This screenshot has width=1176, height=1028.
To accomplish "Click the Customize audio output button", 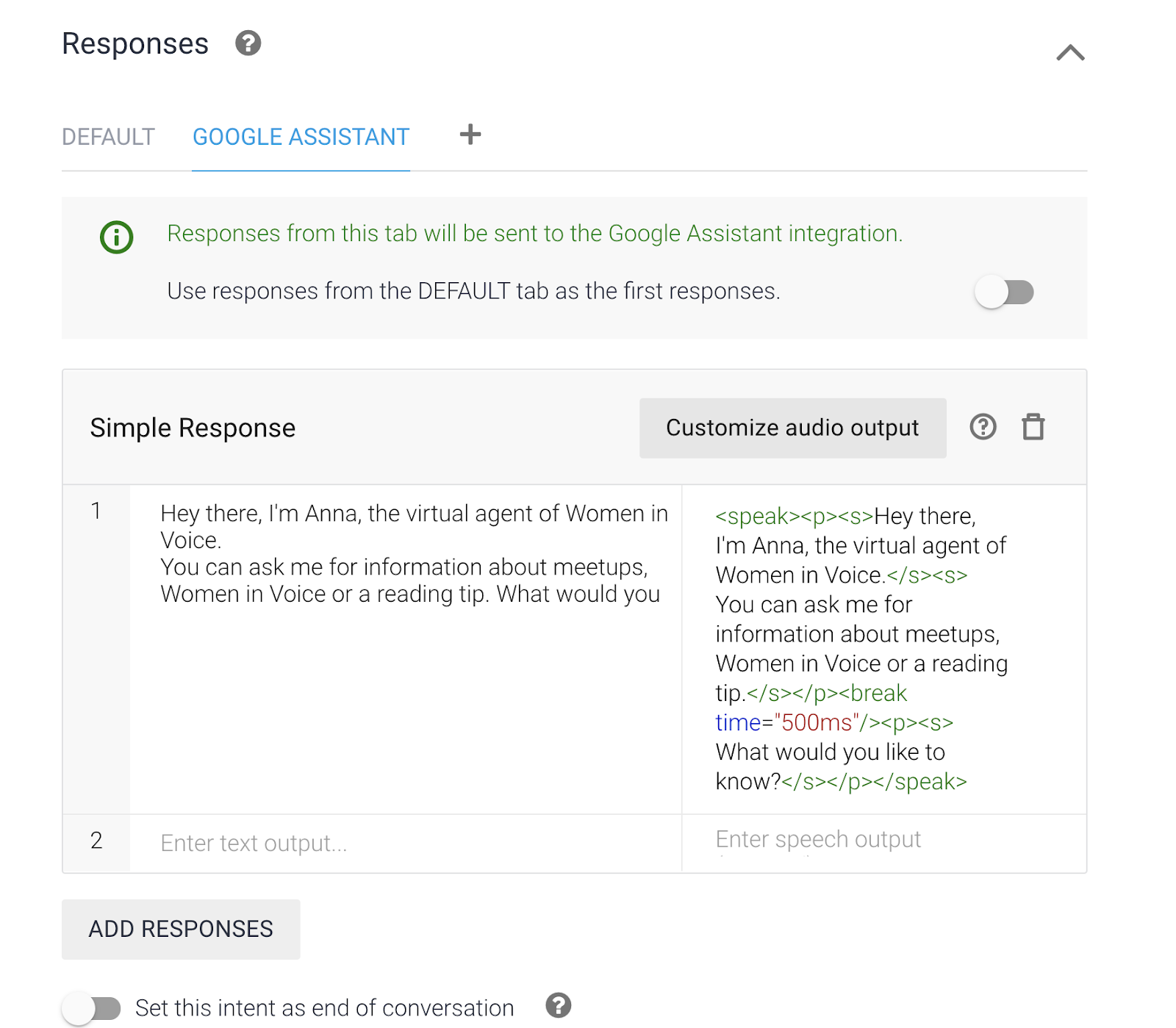I will [792, 428].
